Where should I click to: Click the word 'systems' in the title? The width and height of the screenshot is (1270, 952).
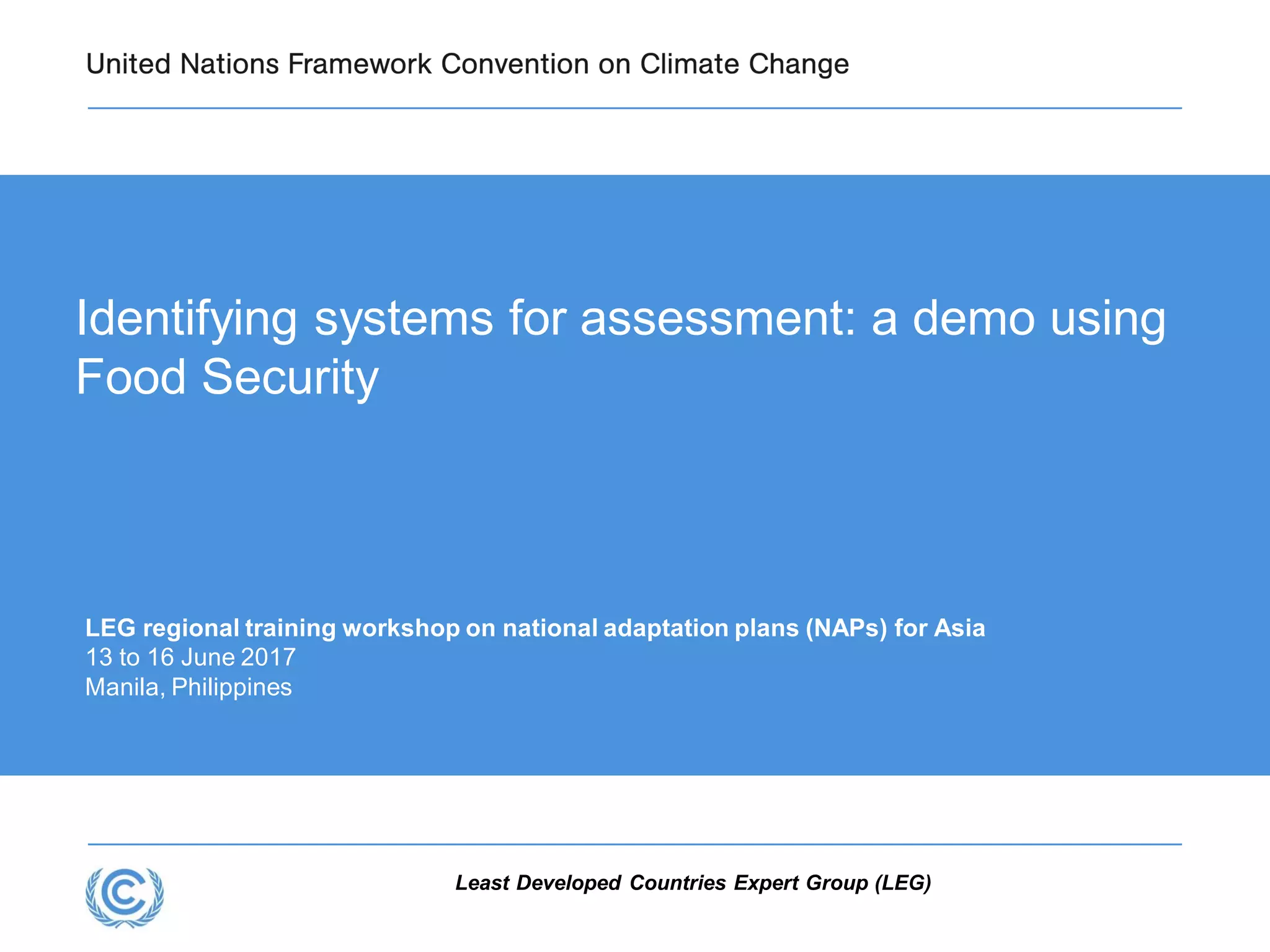point(403,319)
